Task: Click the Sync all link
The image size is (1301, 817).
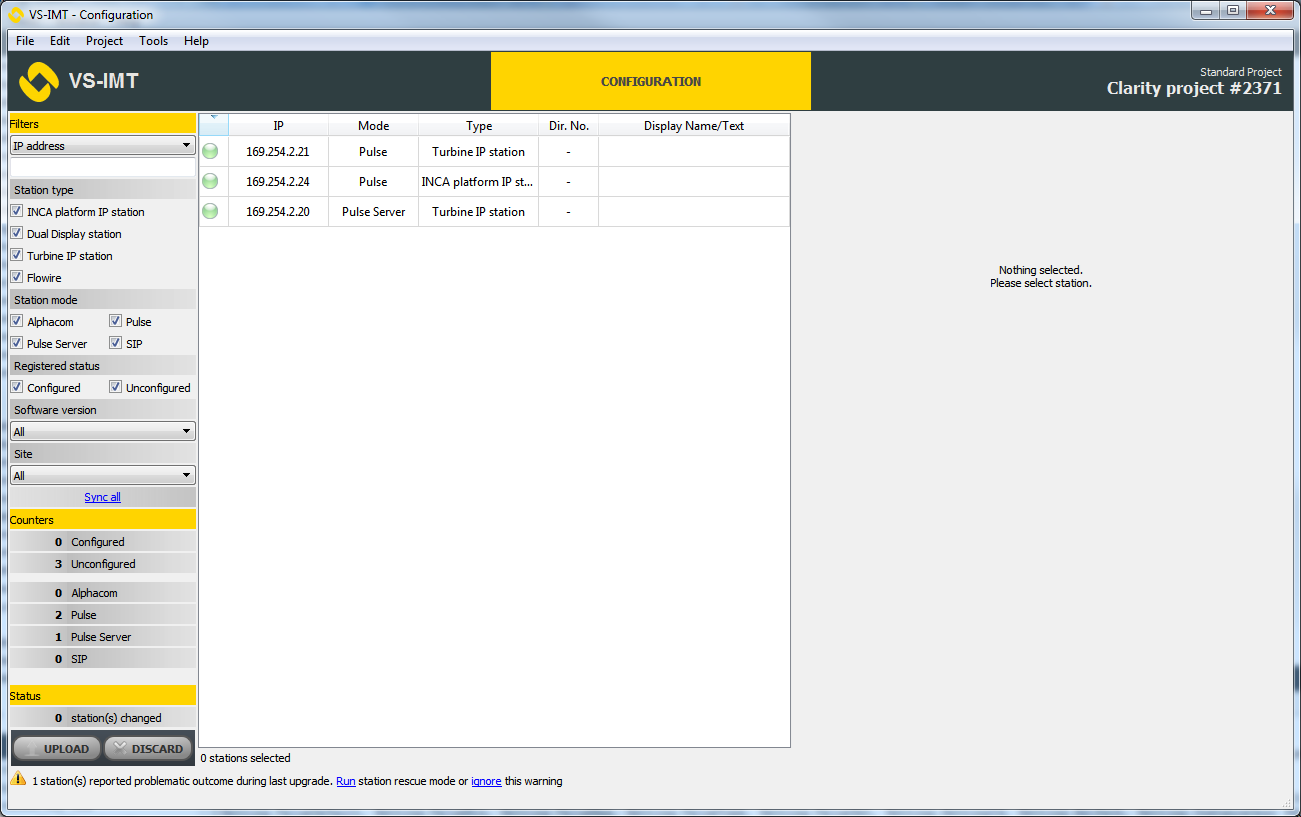Action: tap(102, 497)
